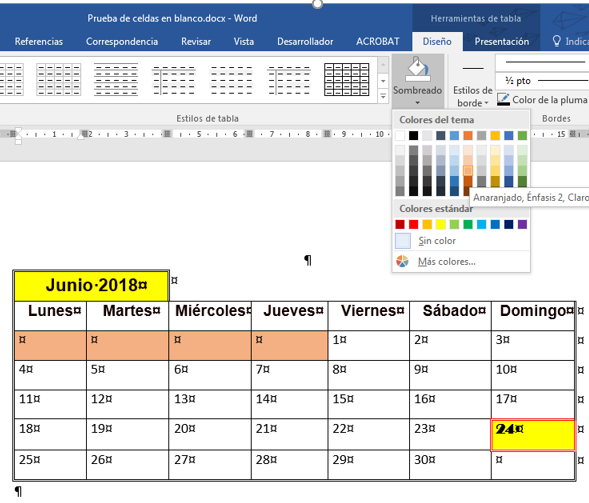Switch to the Referencias tab
The image size is (589, 503).
[x=39, y=41]
